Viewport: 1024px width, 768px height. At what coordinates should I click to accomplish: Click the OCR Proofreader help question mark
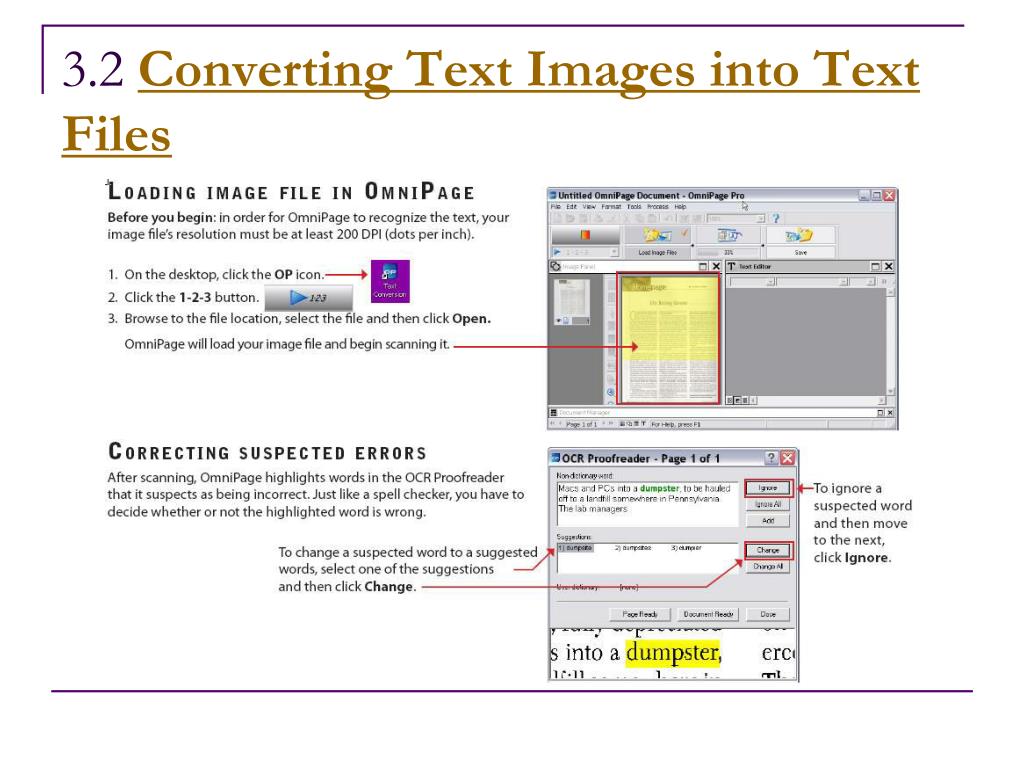pos(771,458)
